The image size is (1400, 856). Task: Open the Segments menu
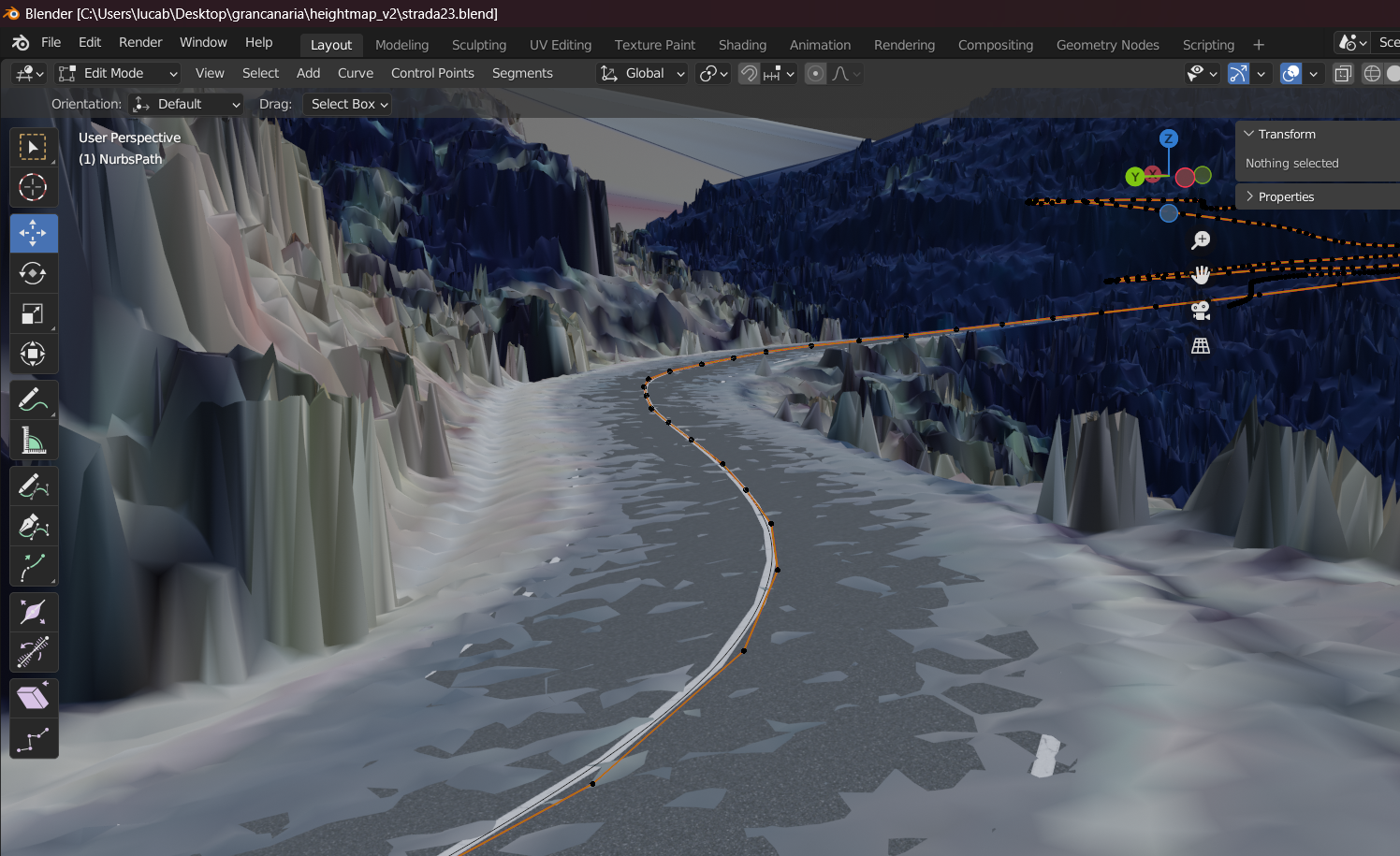pos(522,74)
